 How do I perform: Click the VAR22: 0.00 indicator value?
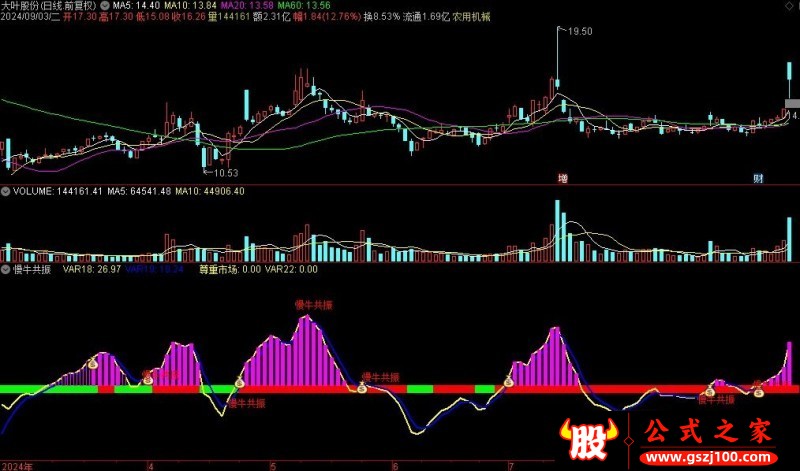click(x=291, y=269)
